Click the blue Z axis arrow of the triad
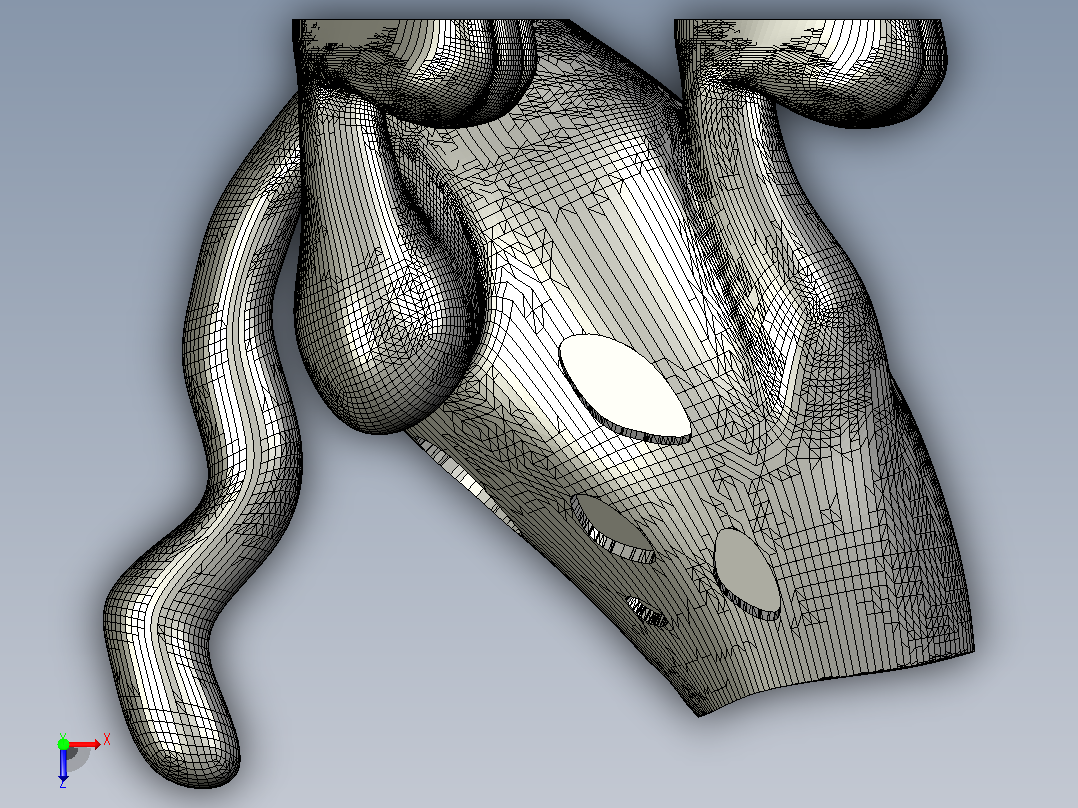The width and height of the screenshot is (1078, 808). tap(63, 765)
